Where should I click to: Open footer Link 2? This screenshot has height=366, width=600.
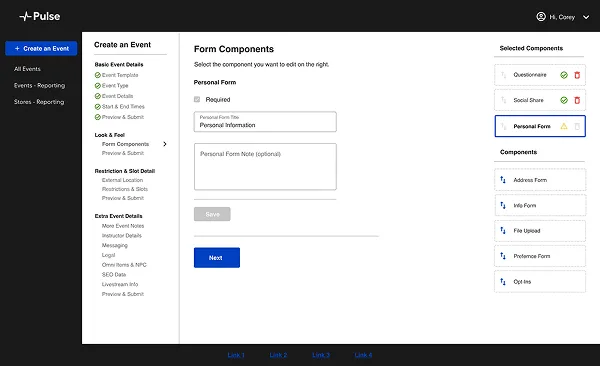point(278,355)
